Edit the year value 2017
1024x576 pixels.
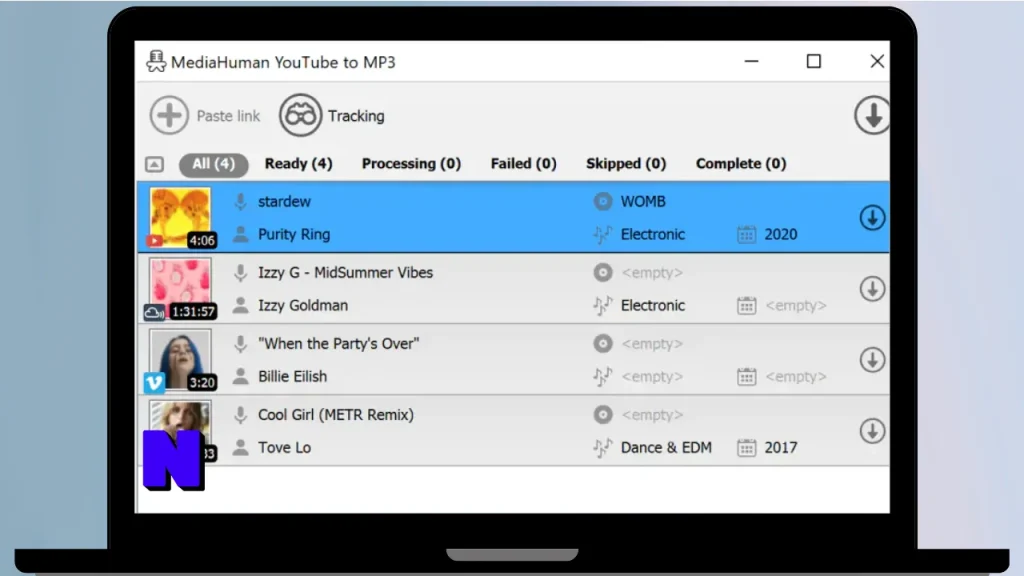(x=781, y=448)
